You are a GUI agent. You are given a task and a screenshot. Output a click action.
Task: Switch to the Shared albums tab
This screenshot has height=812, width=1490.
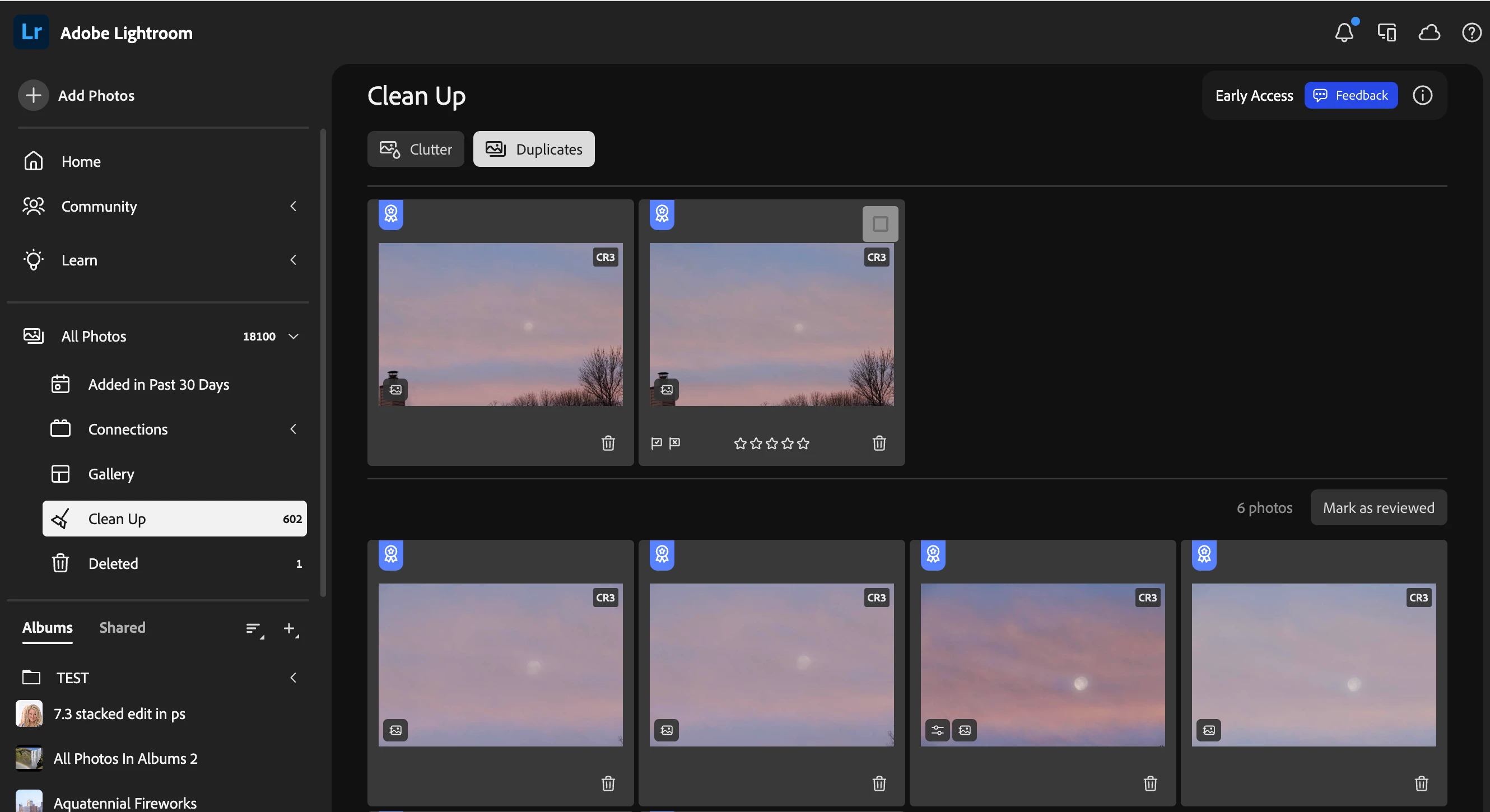[x=122, y=628]
